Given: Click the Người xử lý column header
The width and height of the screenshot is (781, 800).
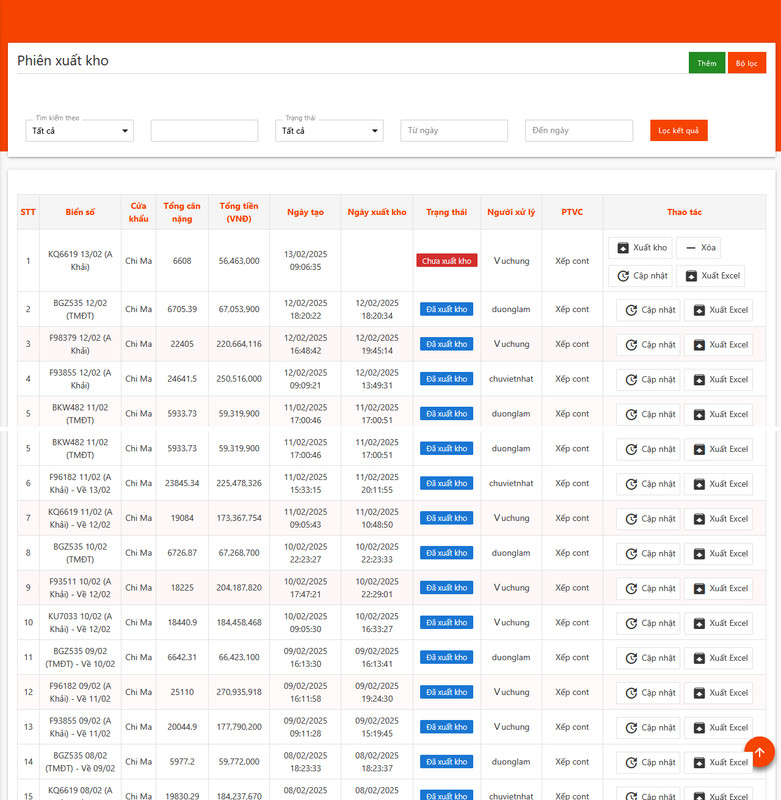Looking at the screenshot, I should (511, 212).
